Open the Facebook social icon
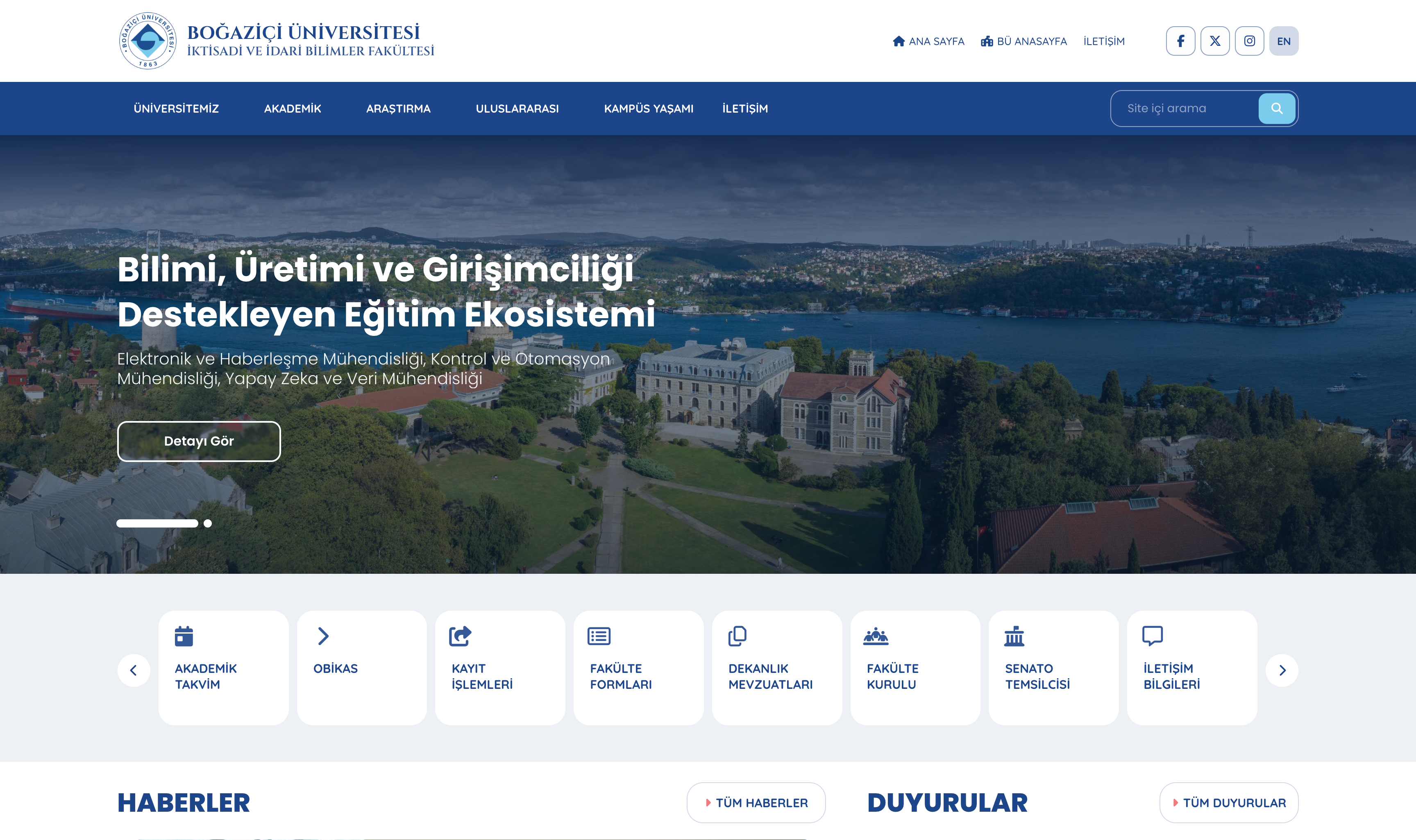 coord(1180,41)
